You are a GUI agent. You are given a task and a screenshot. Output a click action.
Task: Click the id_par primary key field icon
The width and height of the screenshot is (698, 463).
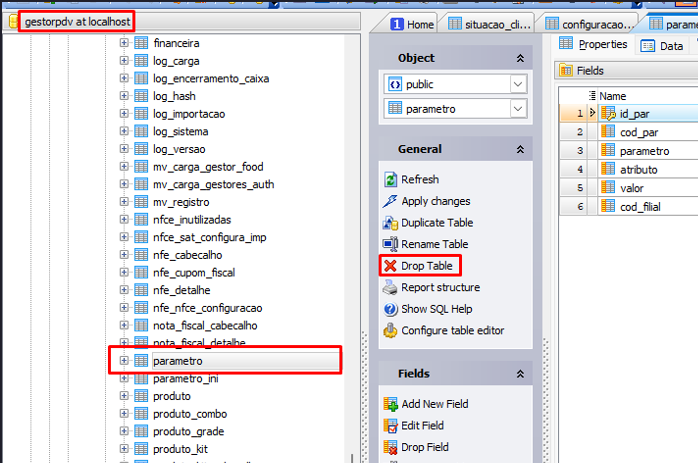coord(608,114)
